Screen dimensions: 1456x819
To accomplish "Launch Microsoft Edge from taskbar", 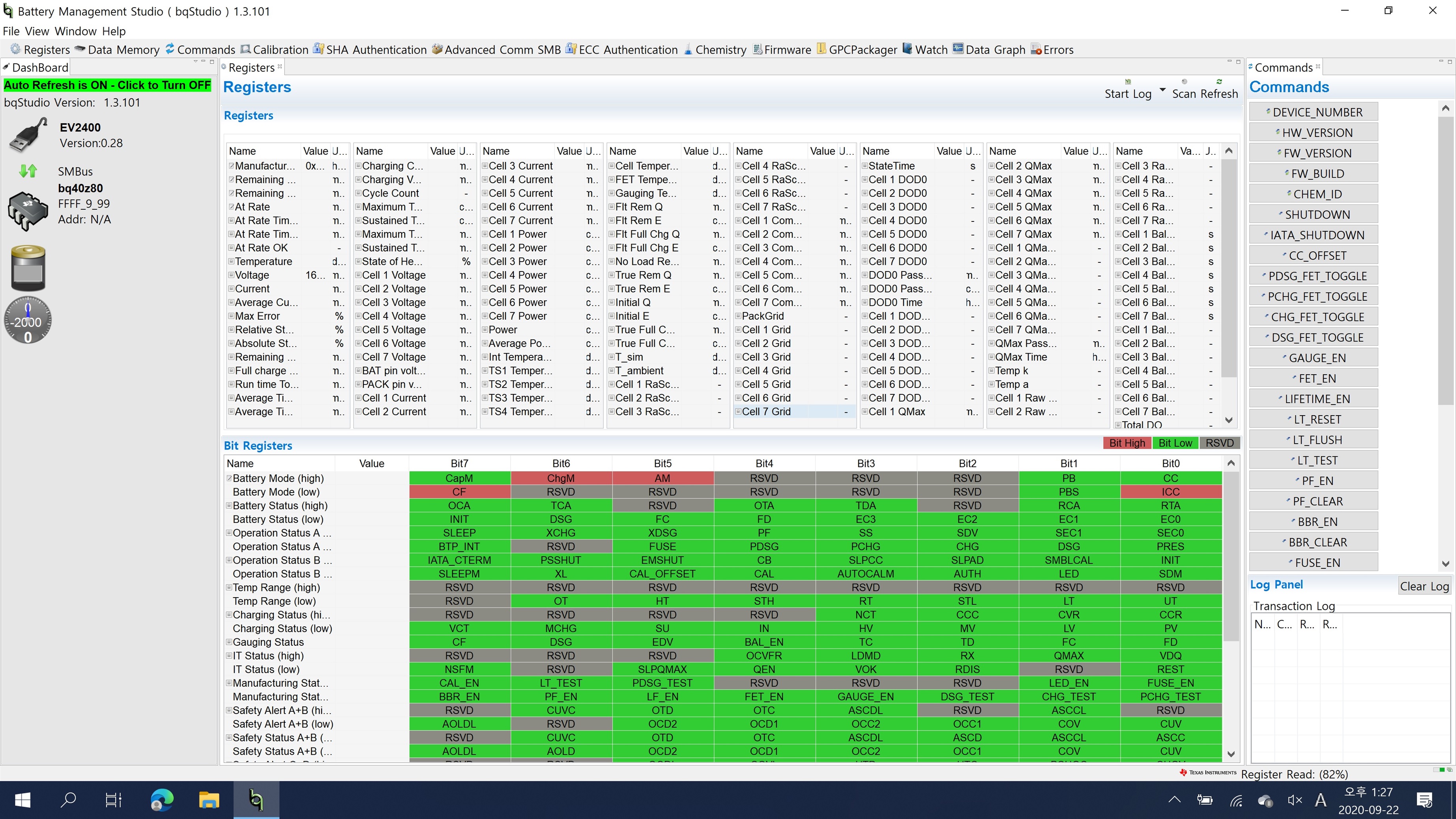I will 162,800.
